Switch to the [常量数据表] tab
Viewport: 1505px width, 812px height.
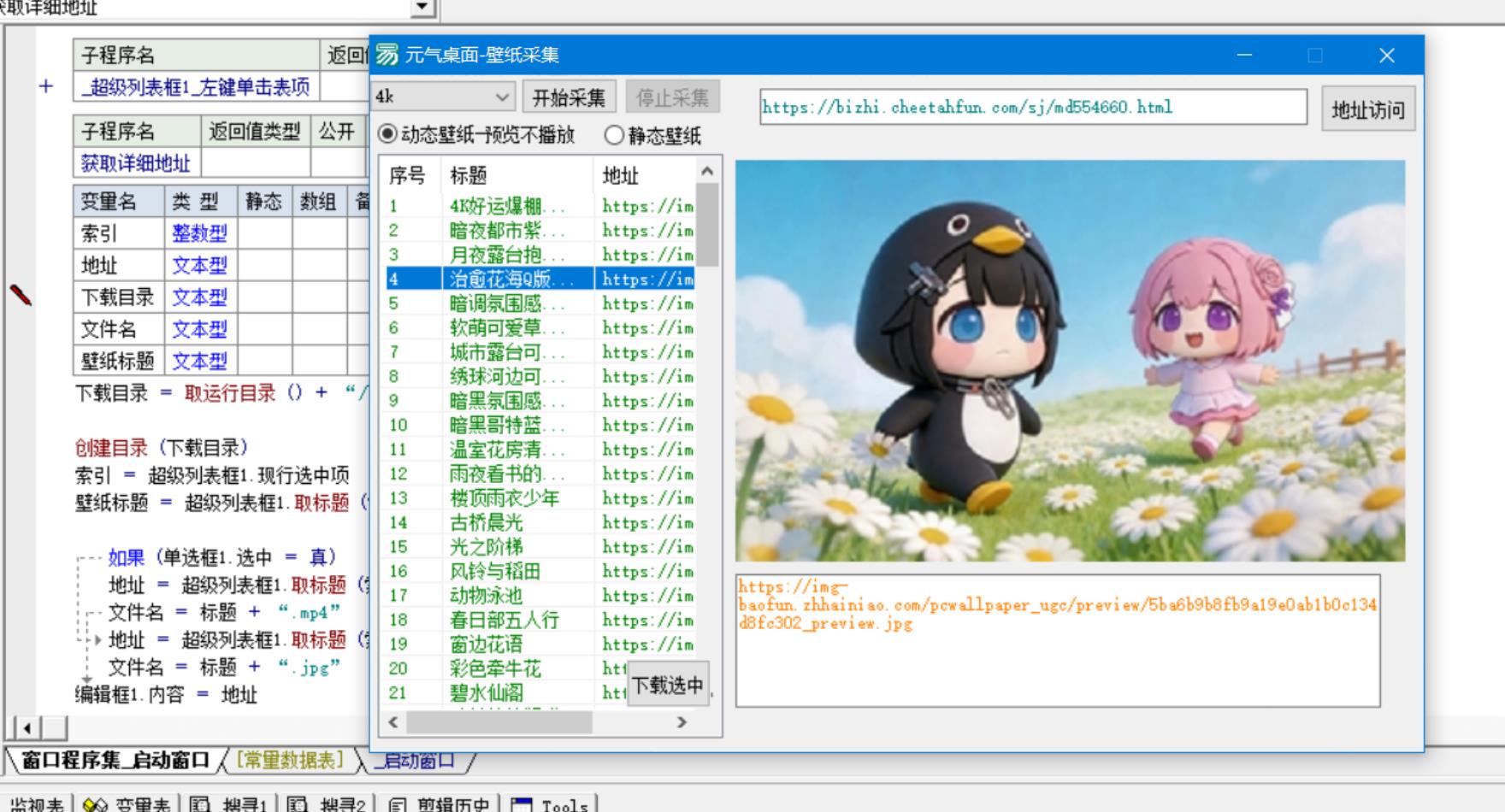pyautogui.click(x=289, y=760)
